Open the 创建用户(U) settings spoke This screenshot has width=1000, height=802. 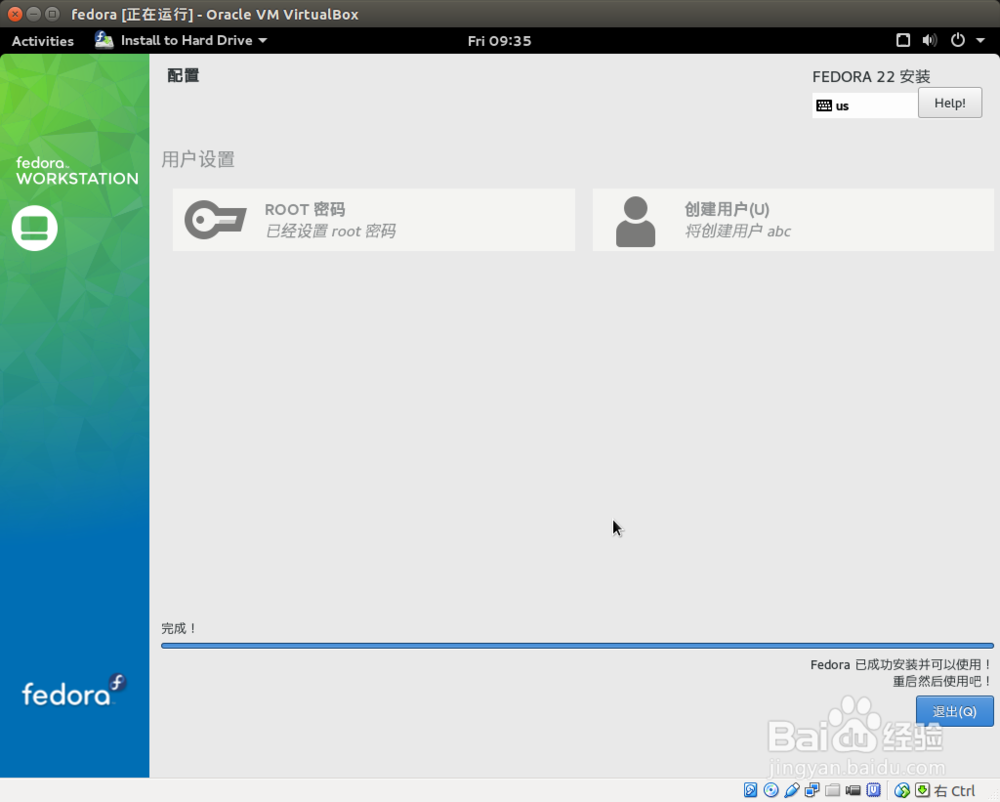(793, 220)
